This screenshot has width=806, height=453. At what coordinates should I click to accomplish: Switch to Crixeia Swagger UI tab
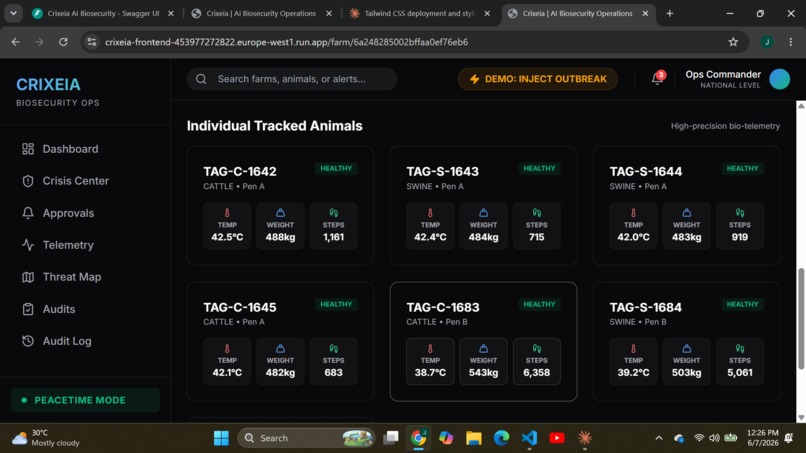pos(103,13)
